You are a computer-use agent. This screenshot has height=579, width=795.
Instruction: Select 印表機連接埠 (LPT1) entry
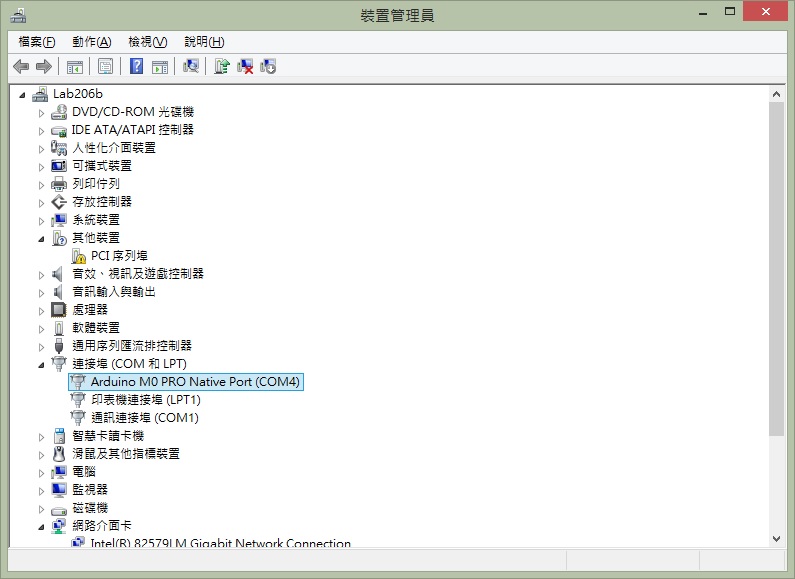click(146, 400)
